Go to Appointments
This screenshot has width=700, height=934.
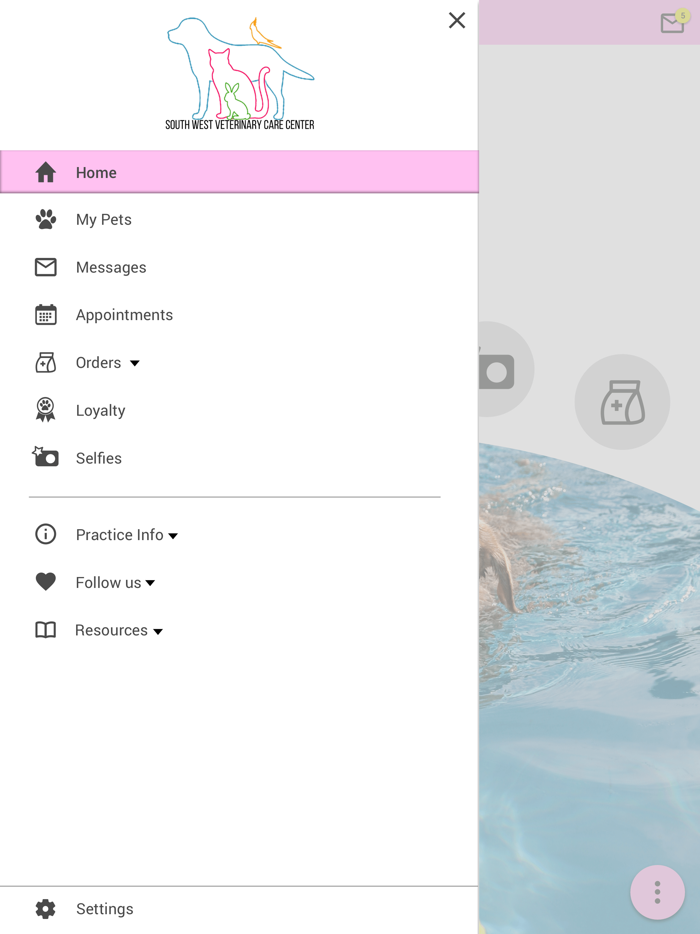[124, 315]
